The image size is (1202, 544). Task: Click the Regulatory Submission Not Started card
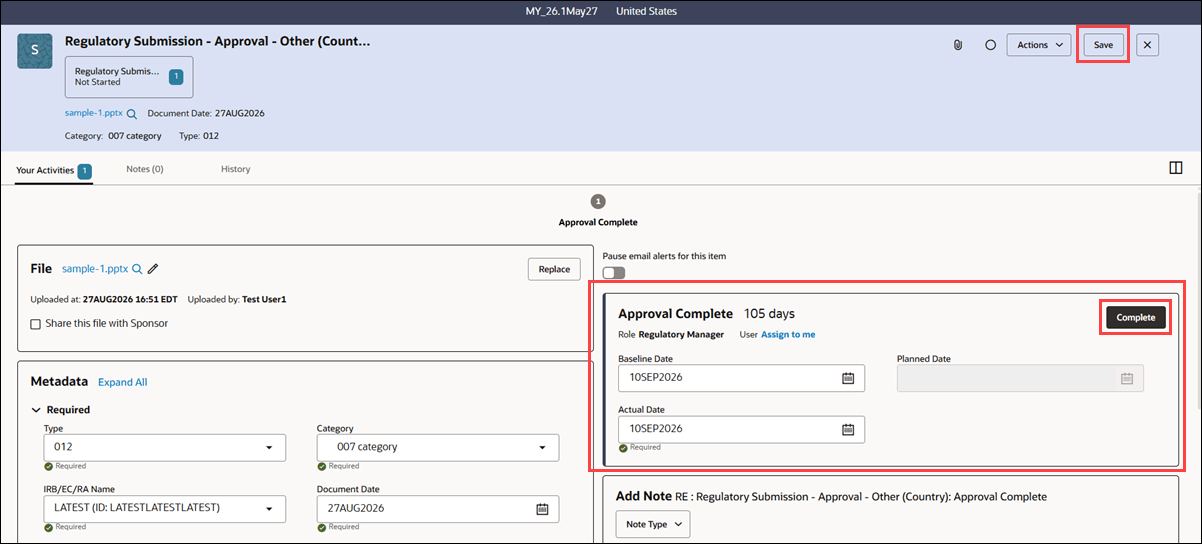pos(129,77)
